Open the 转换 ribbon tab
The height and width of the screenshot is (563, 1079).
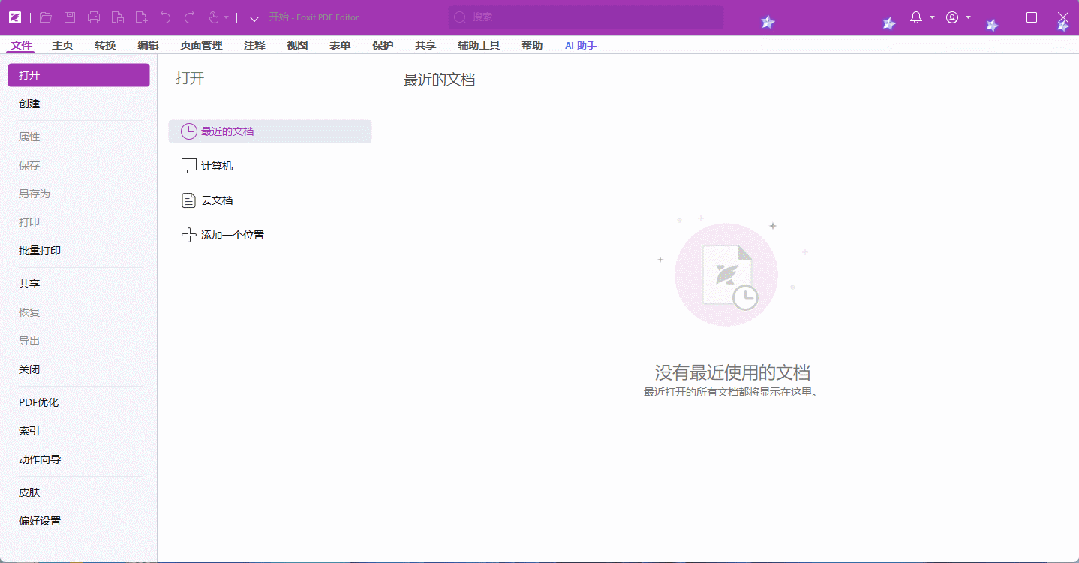[x=105, y=45]
